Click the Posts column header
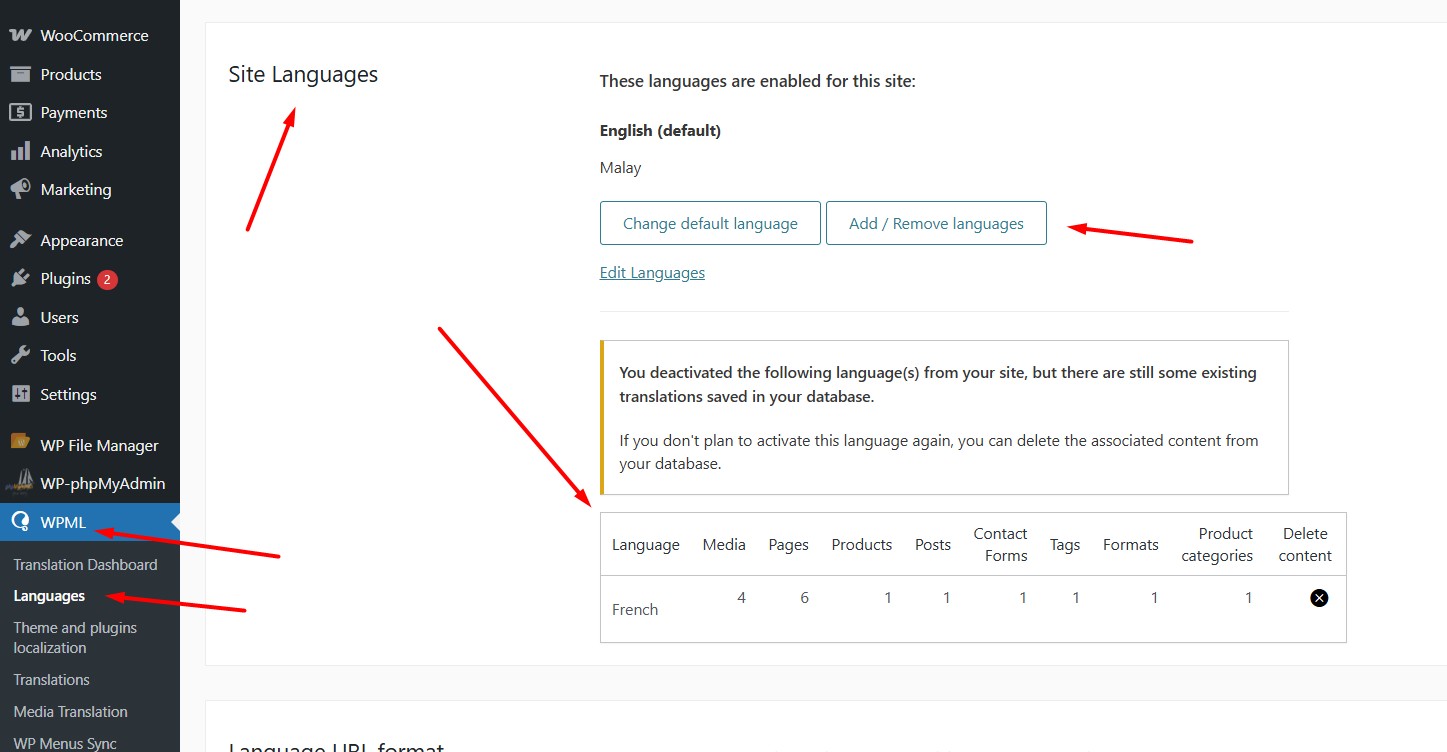Viewport: 1447px width, 752px height. pos(932,545)
